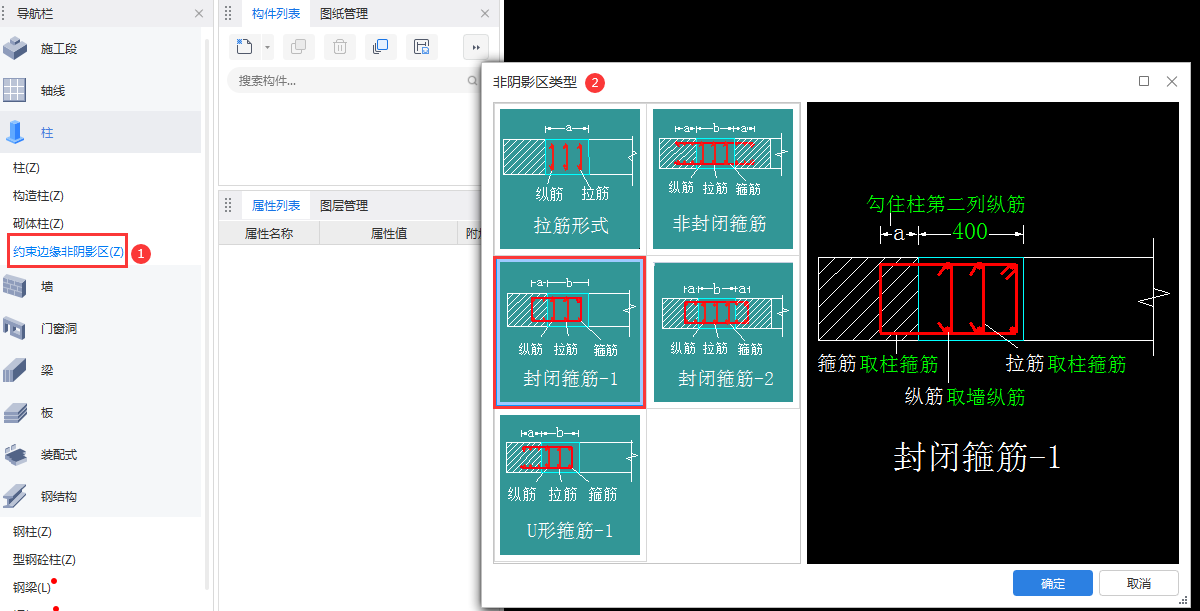This screenshot has height=611, width=1200.
Task: Switch to the 属性列表 tab
Action: coord(276,205)
